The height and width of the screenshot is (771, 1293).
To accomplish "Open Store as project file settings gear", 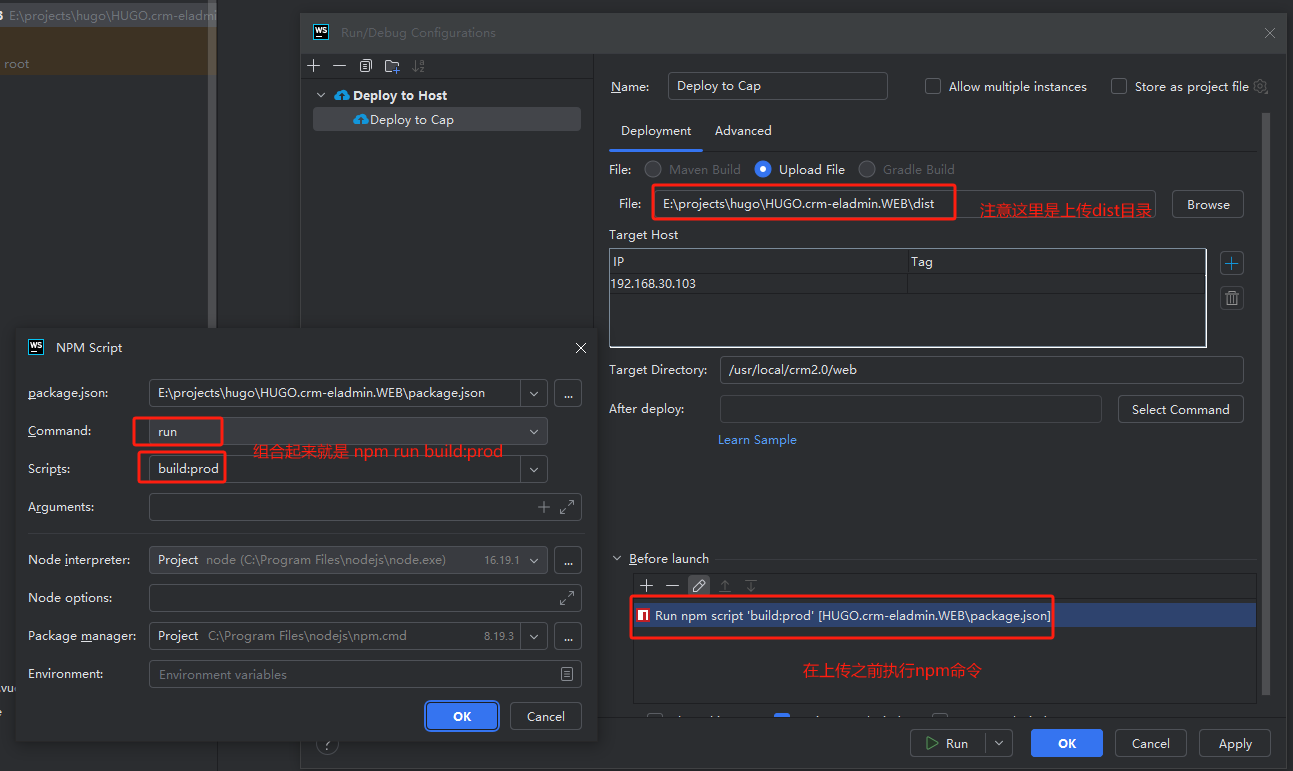I will pyautogui.click(x=1260, y=87).
